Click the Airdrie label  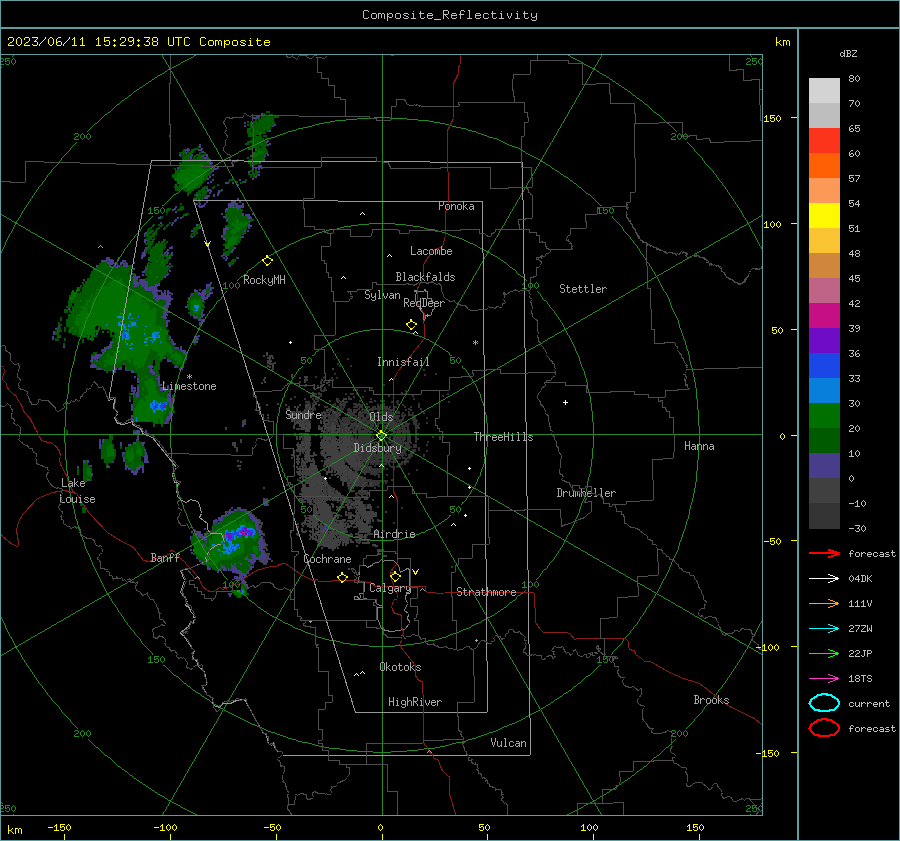[x=394, y=534]
